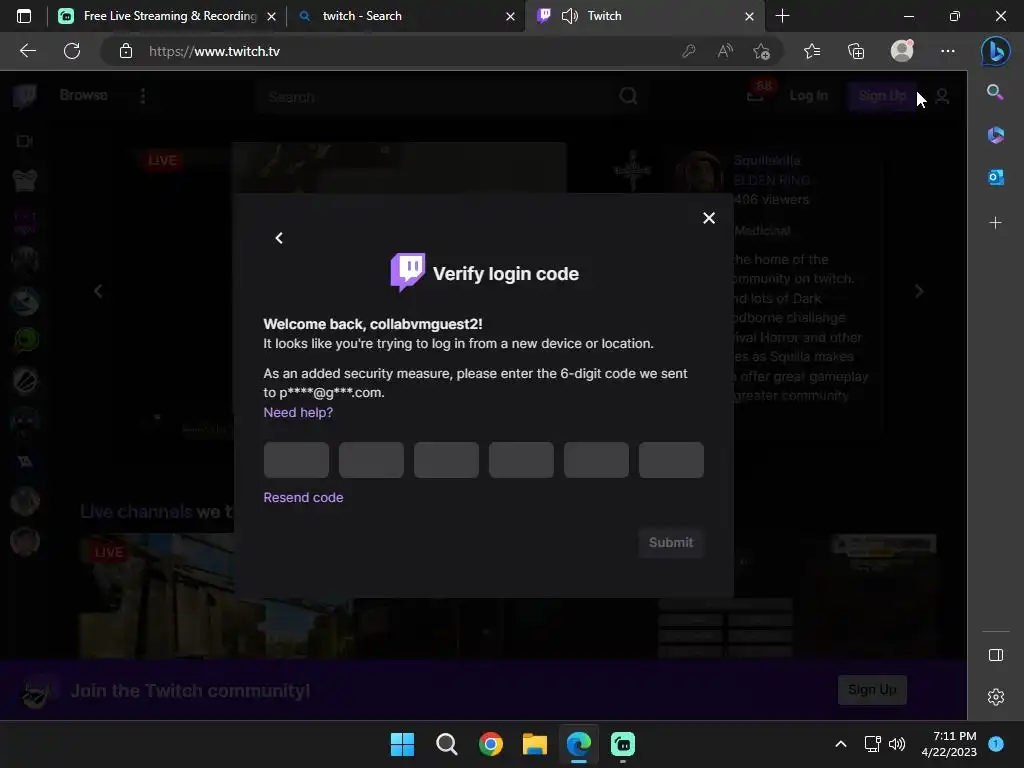1024x768 pixels.
Task: Open Collections icon
Action: 856,51
